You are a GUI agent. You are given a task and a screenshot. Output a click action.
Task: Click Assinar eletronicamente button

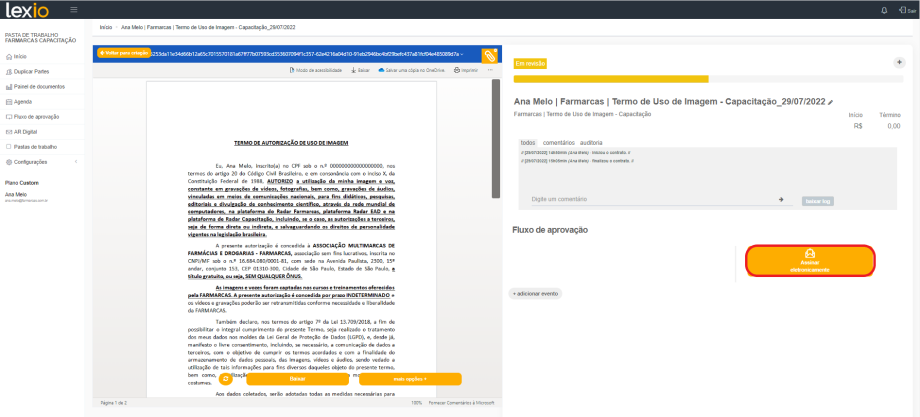pos(810,260)
